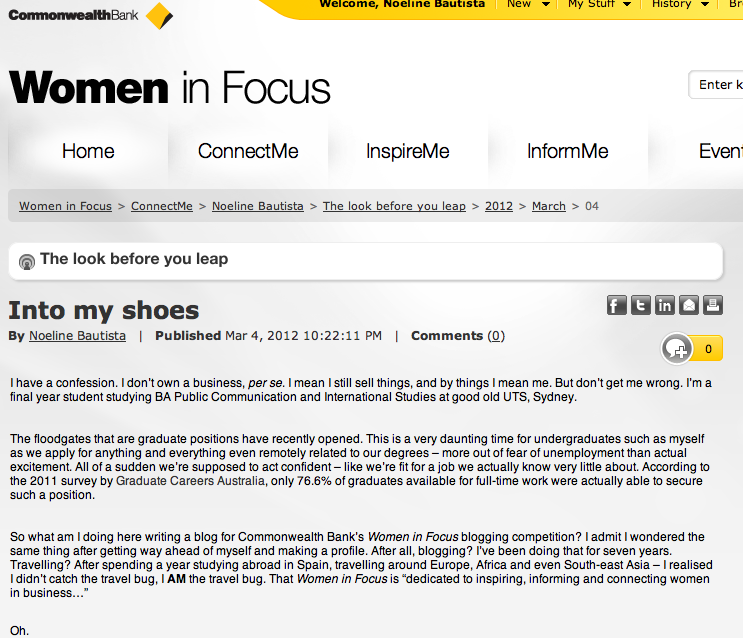743x638 pixels.
Task: Share post on Facebook icon
Action: point(617,306)
